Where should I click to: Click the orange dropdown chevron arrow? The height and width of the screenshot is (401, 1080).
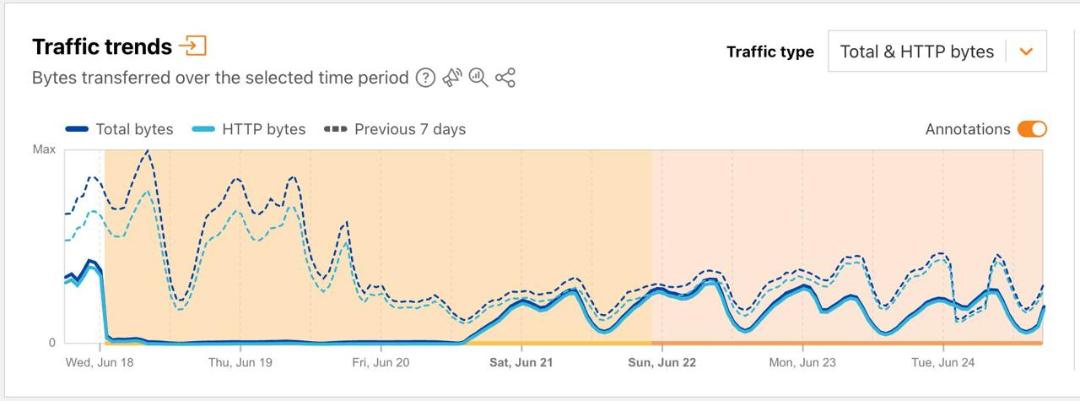1026,52
